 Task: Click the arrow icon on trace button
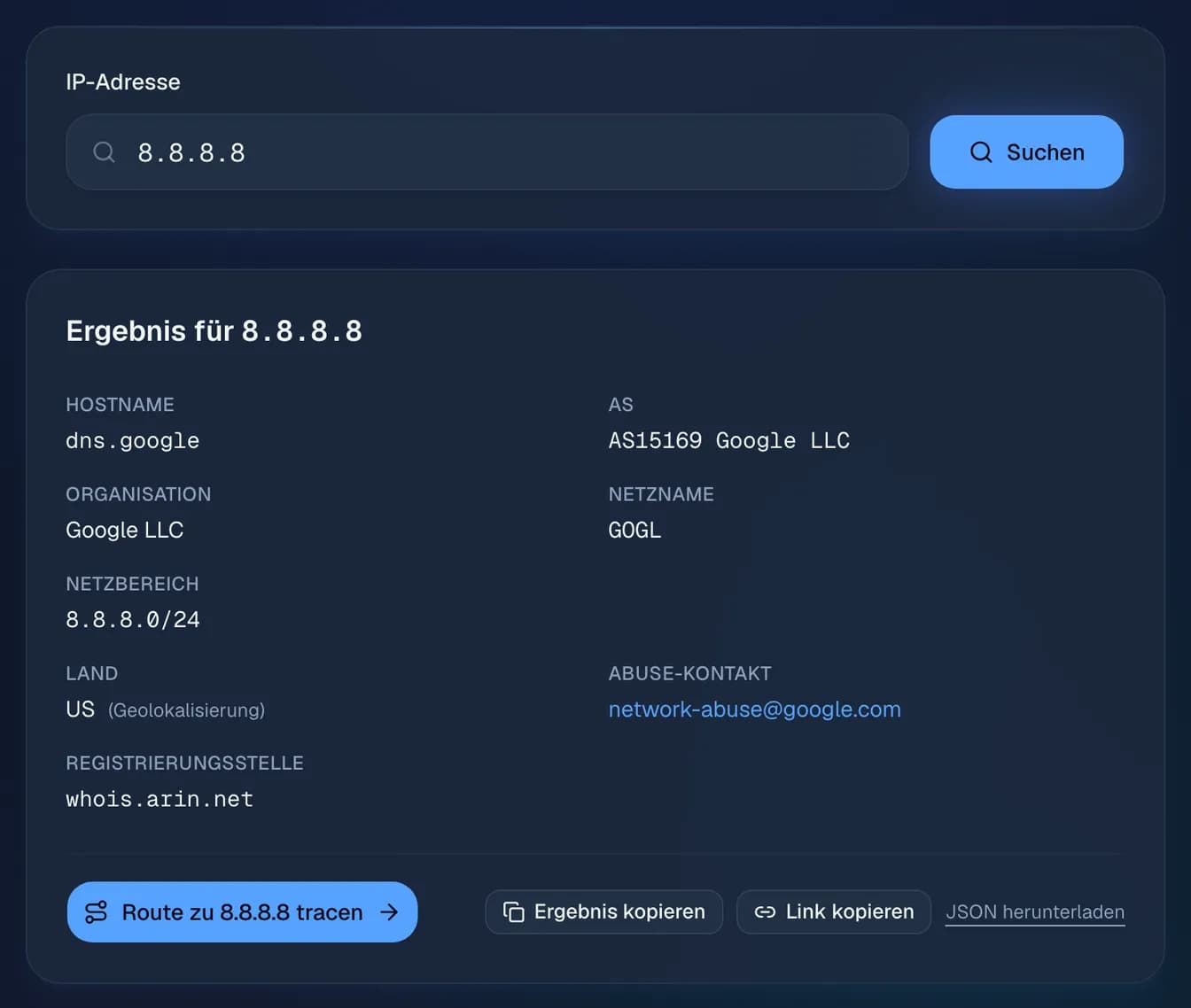389,912
